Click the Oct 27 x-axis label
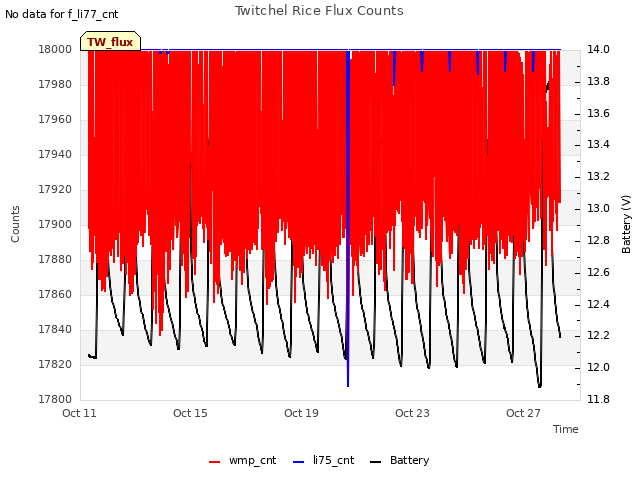The image size is (640, 480). click(x=523, y=413)
